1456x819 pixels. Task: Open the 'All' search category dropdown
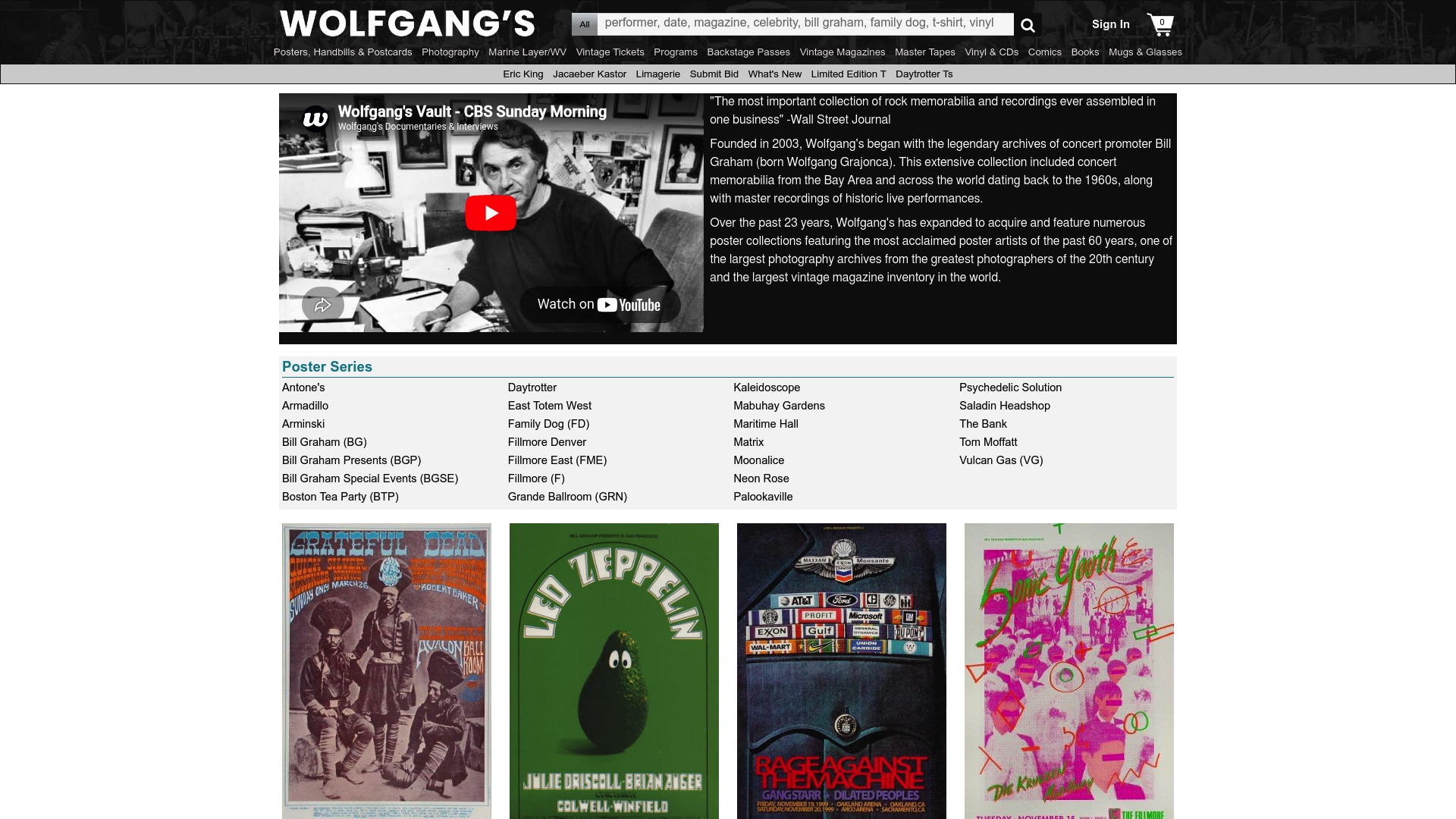click(x=584, y=24)
